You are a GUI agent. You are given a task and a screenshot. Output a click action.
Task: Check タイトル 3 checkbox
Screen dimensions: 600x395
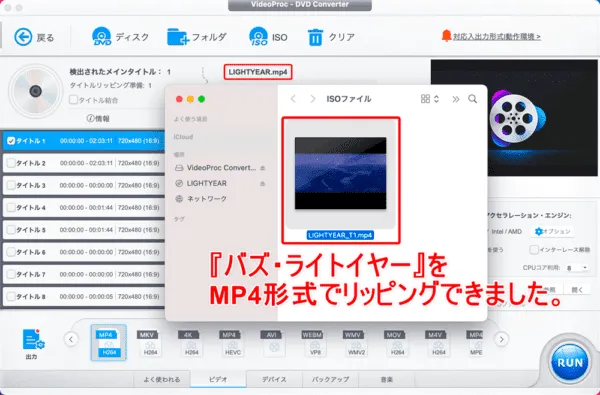click(11, 185)
